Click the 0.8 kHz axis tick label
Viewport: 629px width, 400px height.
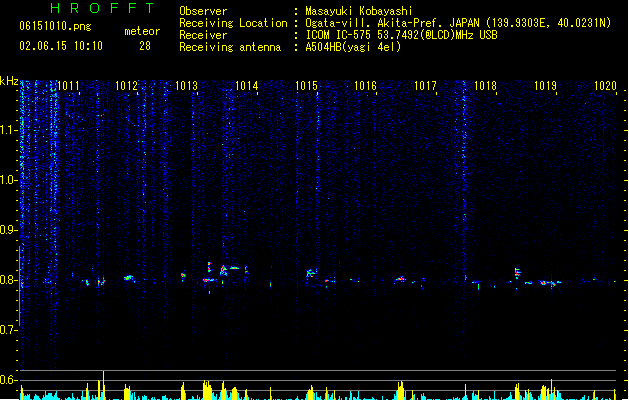[x=8, y=280]
